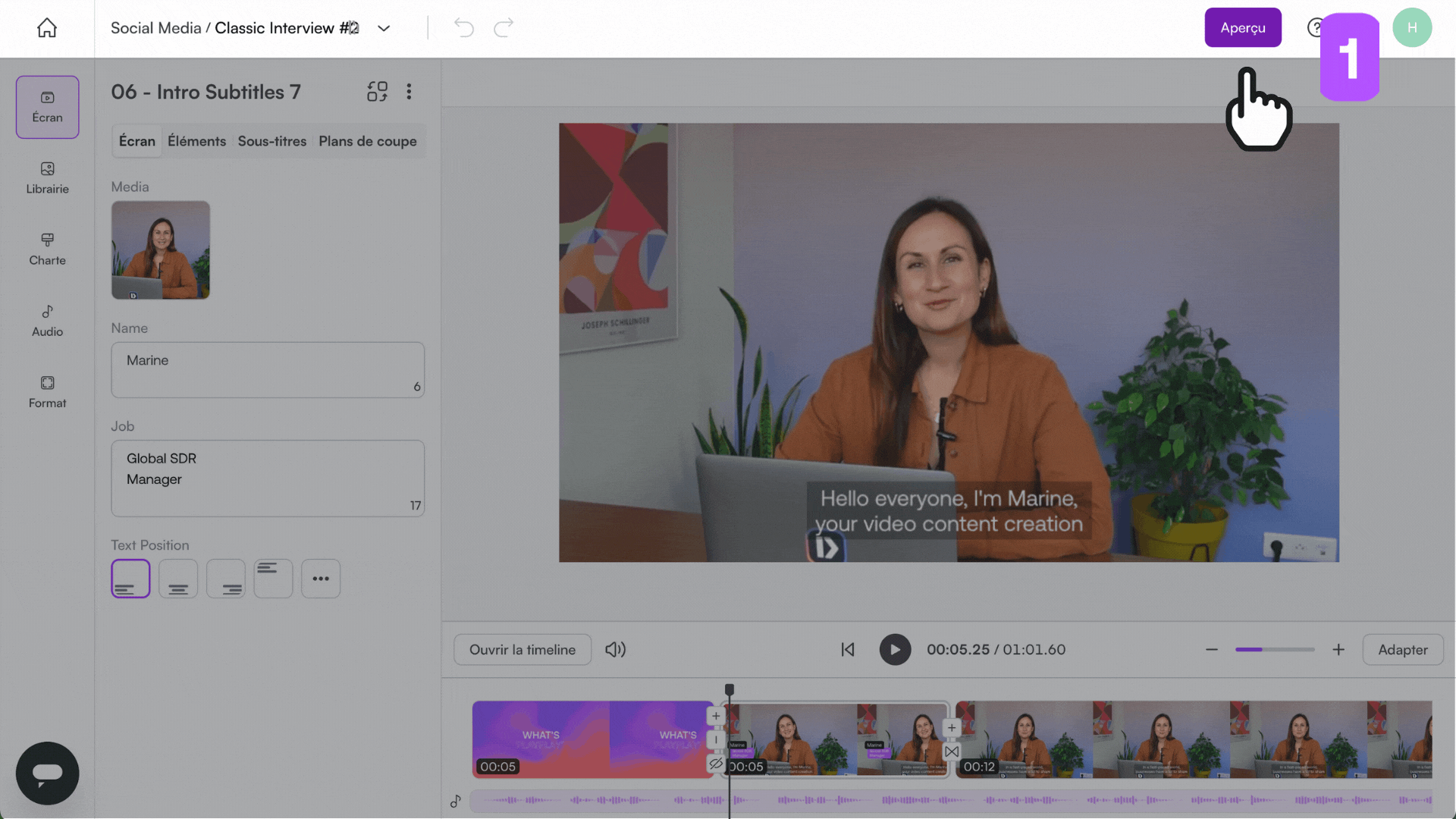The height and width of the screenshot is (819, 1456).
Task: Toggle the top text position option
Action: click(273, 578)
